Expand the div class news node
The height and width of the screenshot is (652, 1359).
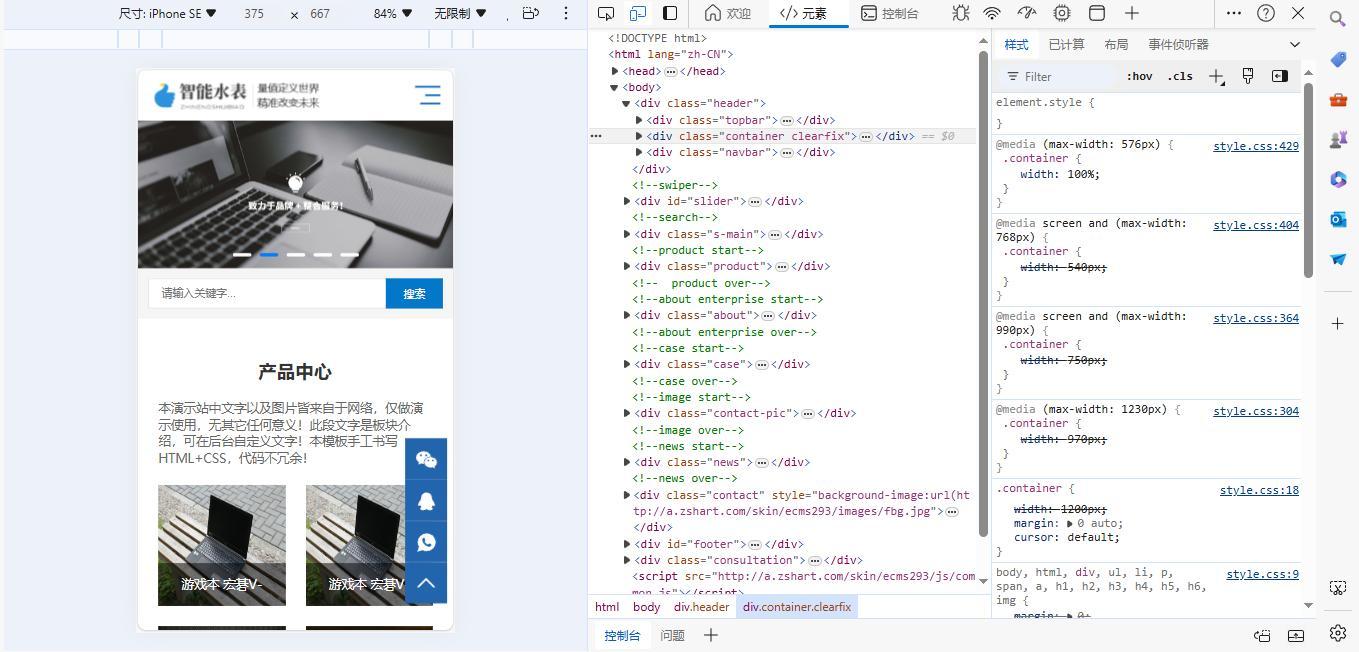point(627,462)
